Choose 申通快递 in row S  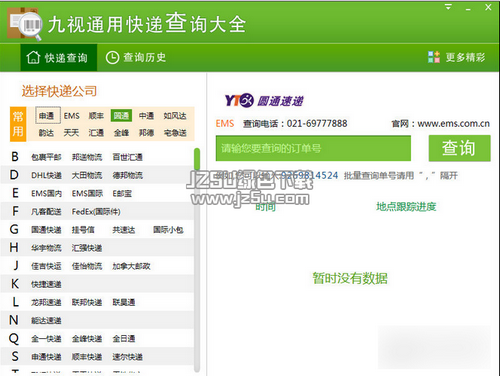(x=46, y=357)
